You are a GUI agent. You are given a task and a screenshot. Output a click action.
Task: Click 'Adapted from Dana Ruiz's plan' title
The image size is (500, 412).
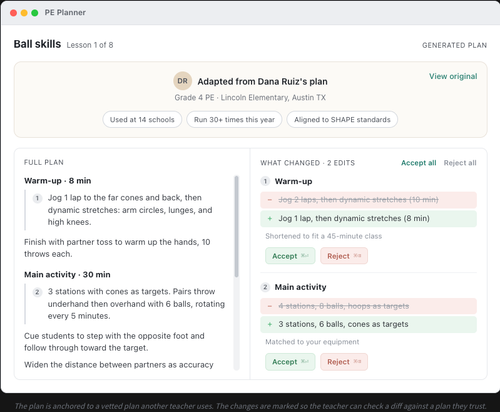coord(262,82)
